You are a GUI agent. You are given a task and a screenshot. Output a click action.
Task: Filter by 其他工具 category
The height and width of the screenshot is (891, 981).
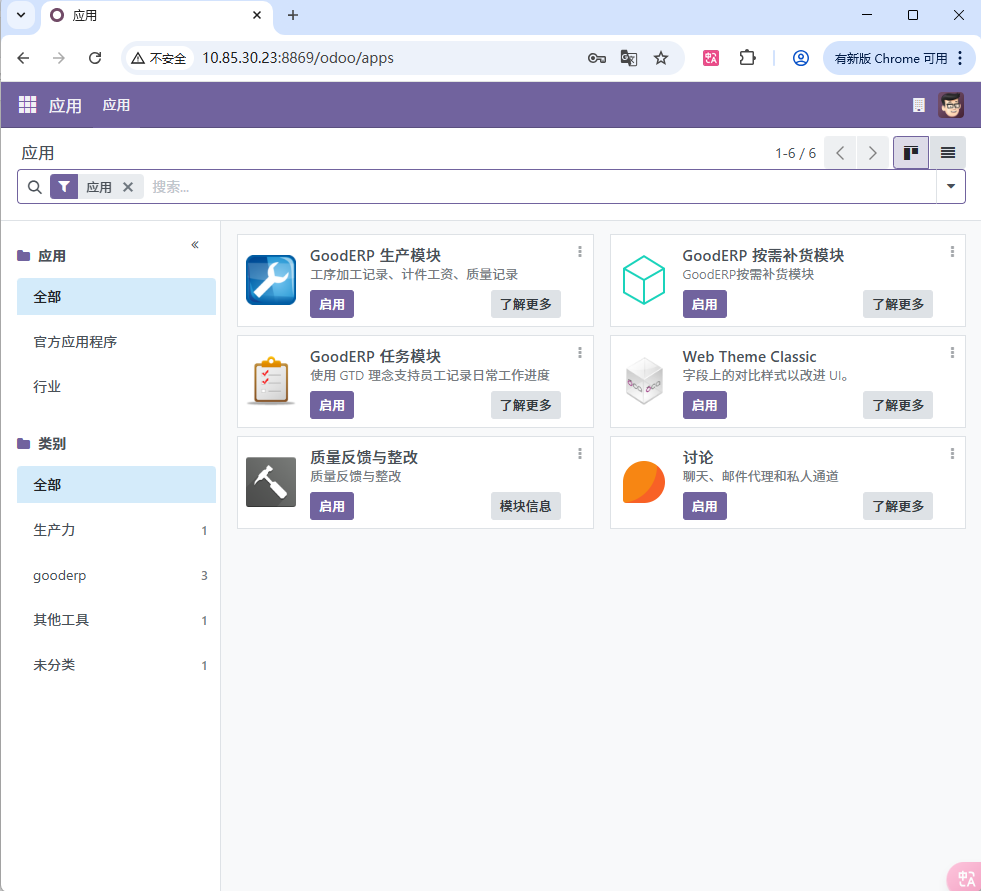pyautogui.click(x=116, y=620)
